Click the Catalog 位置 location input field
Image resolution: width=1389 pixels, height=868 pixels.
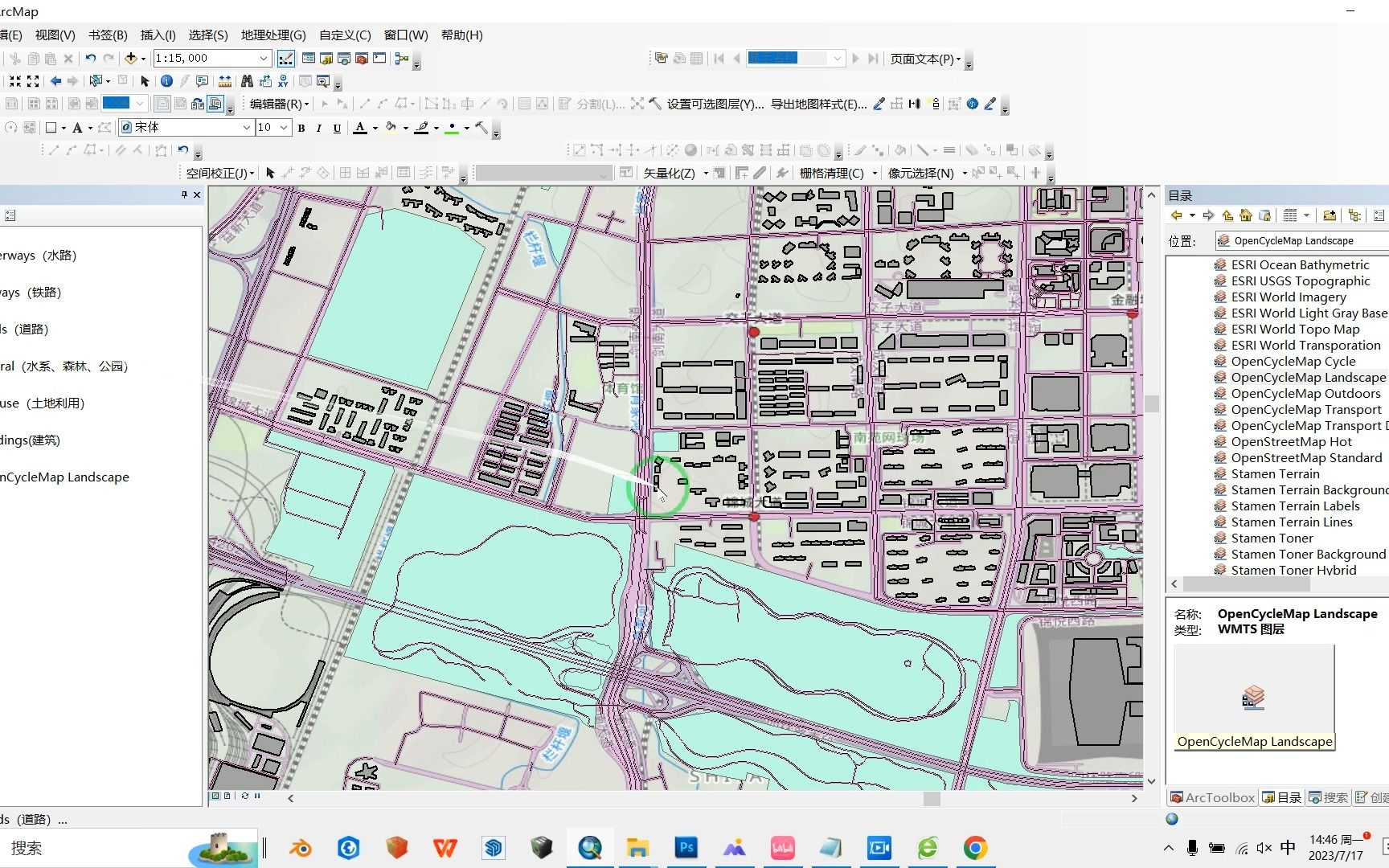(x=1302, y=240)
